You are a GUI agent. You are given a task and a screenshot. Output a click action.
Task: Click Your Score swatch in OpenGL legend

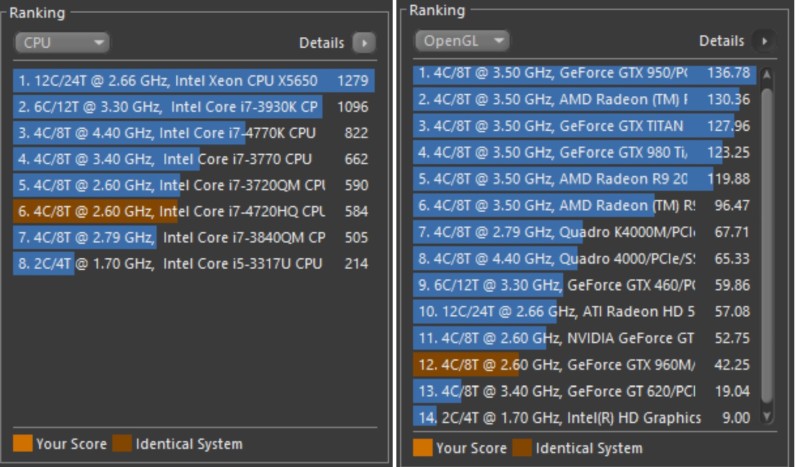tap(422, 448)
